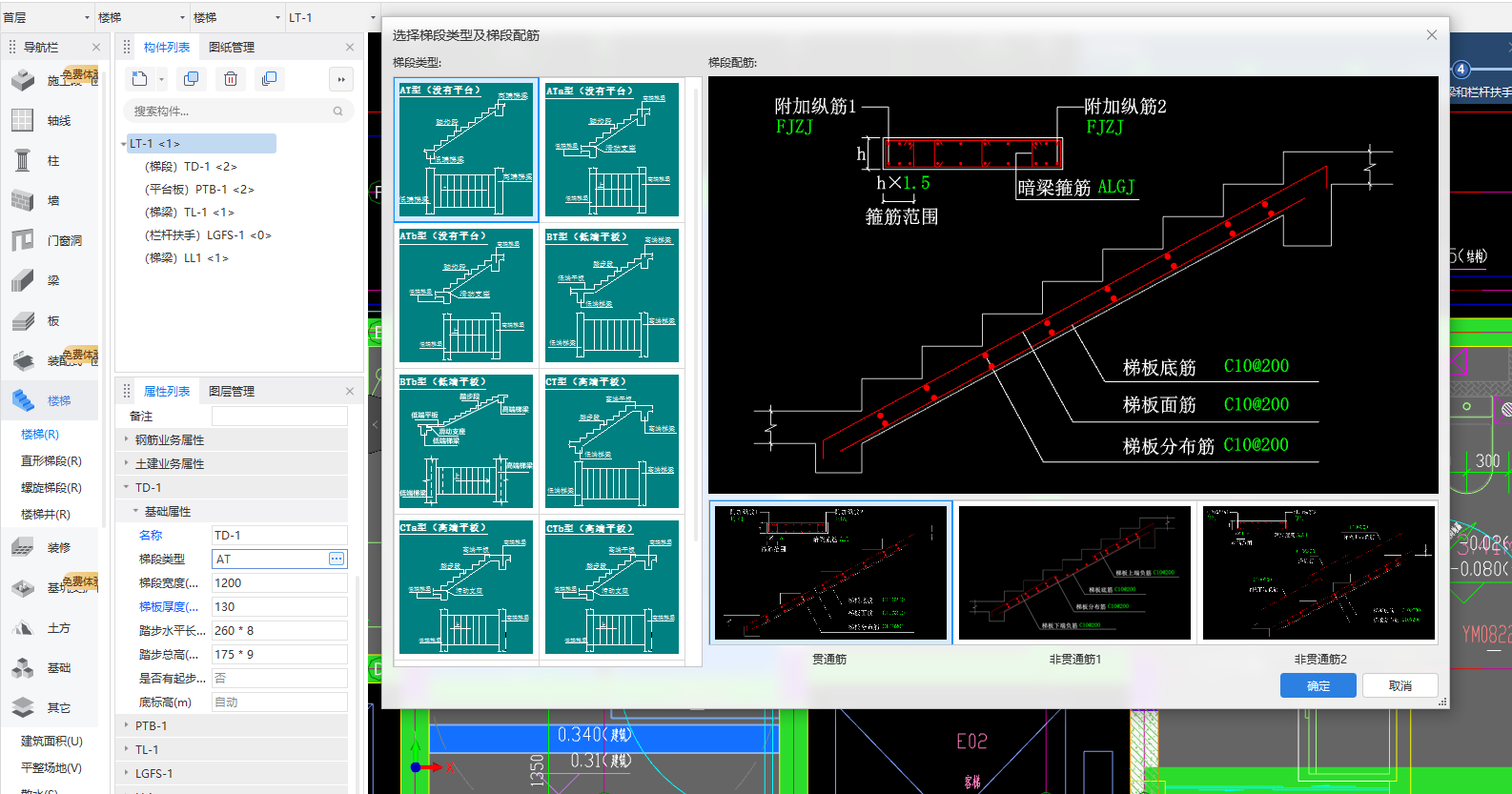
Task: Select the BTb型 stair type thumbnail
Action: click(466, 441)
